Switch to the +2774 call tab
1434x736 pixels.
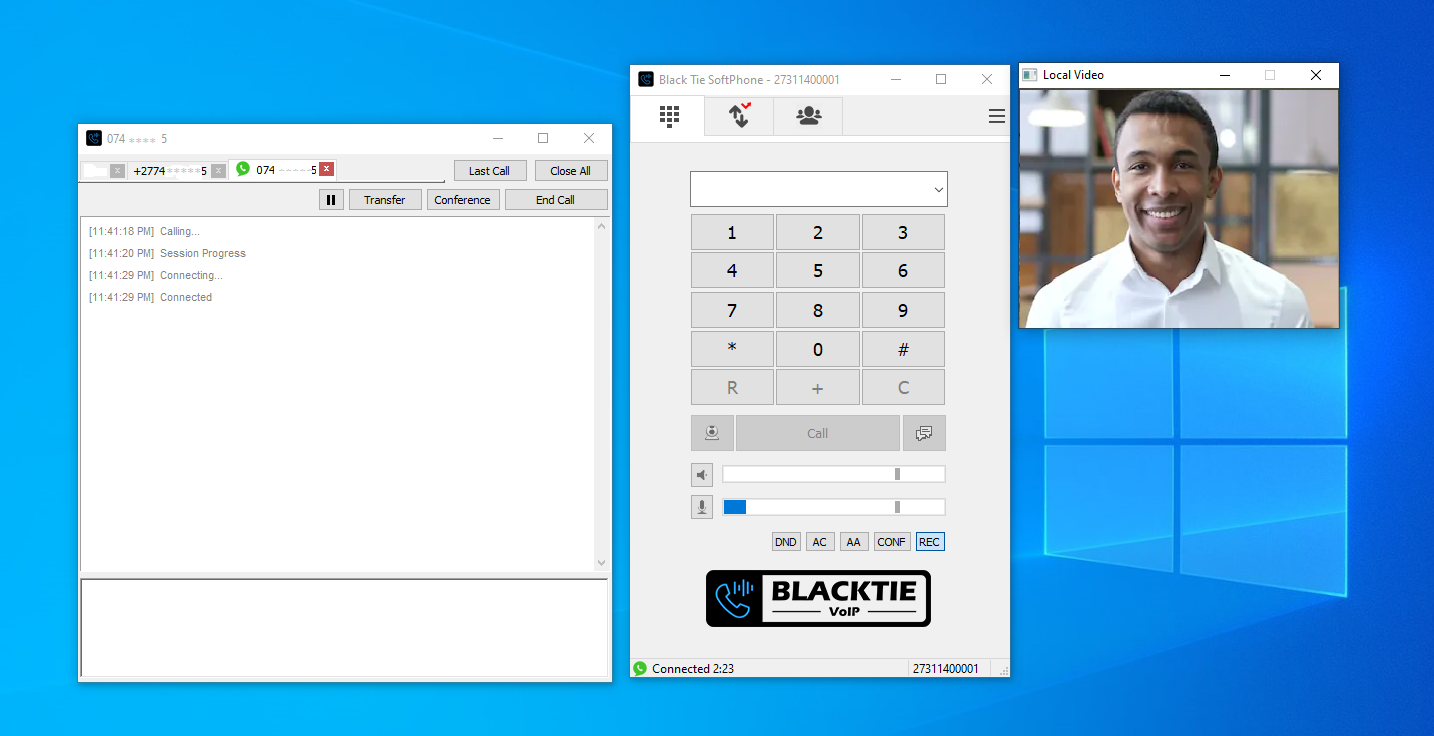(169, 171)
